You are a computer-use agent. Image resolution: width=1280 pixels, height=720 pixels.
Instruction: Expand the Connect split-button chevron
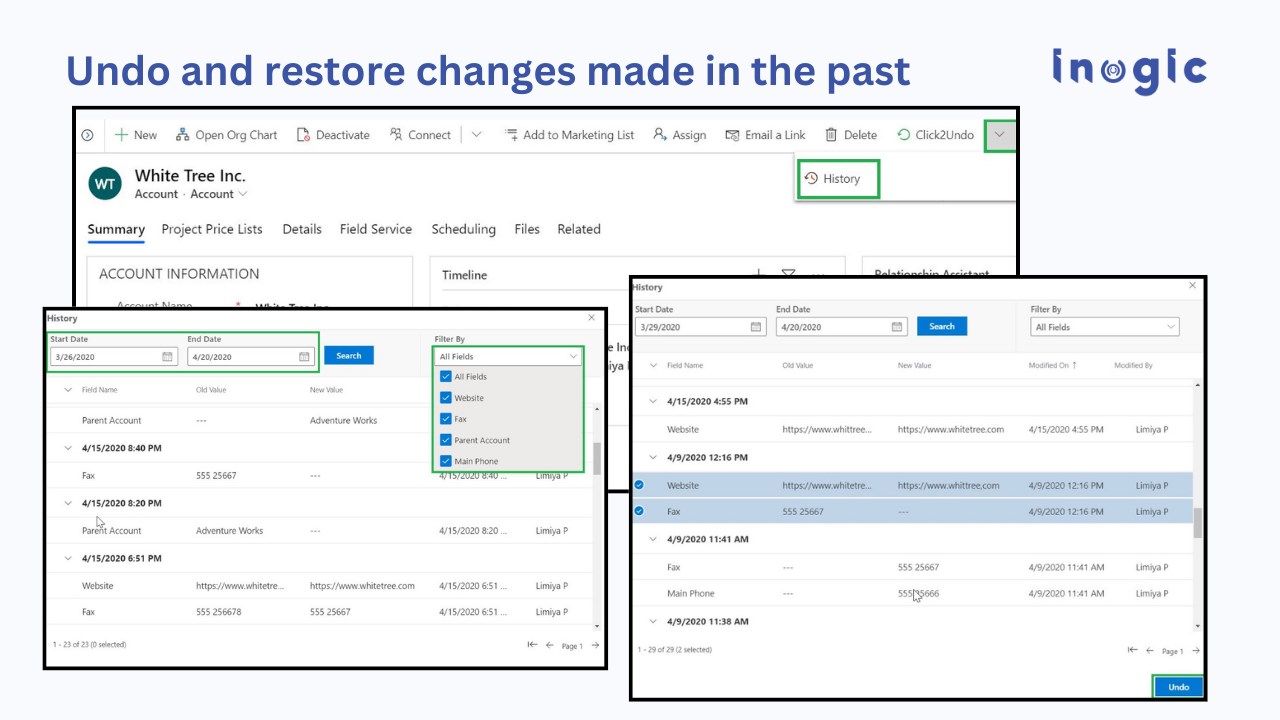(476, 135)
